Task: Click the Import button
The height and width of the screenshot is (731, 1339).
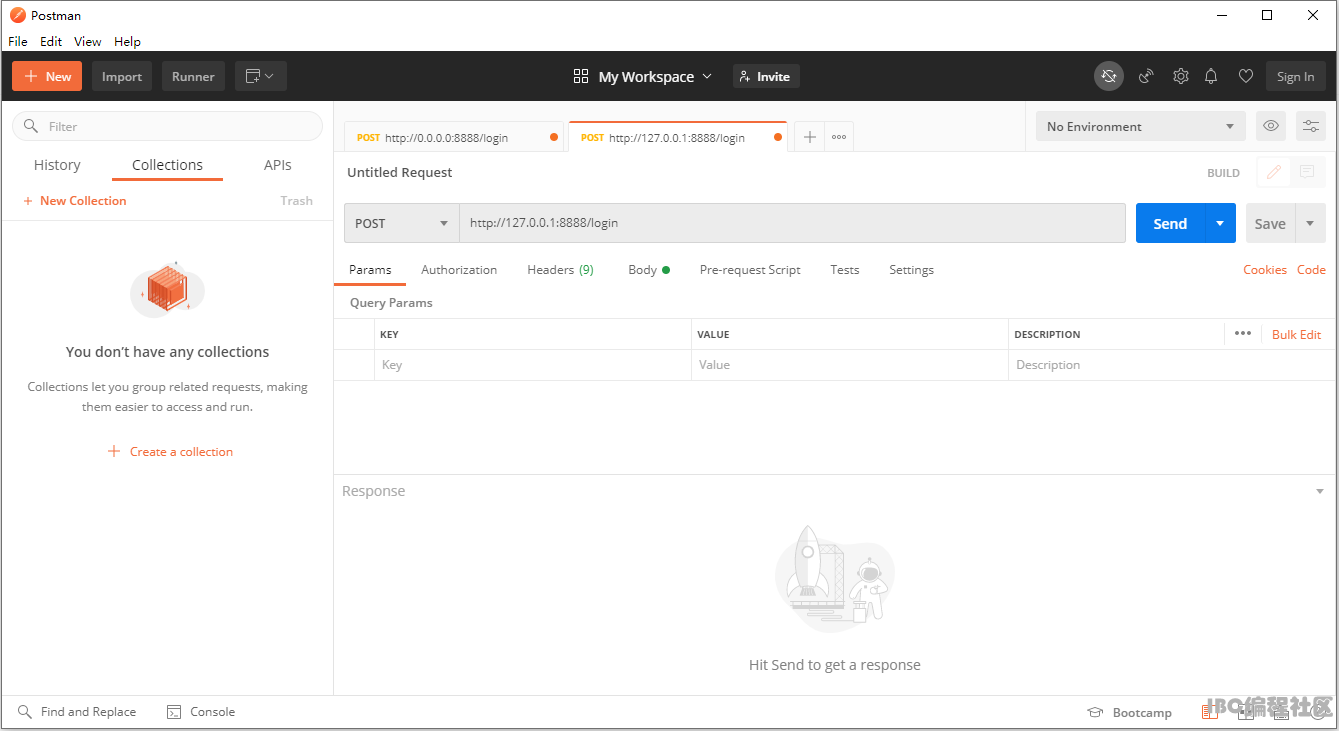Action: 122,76
